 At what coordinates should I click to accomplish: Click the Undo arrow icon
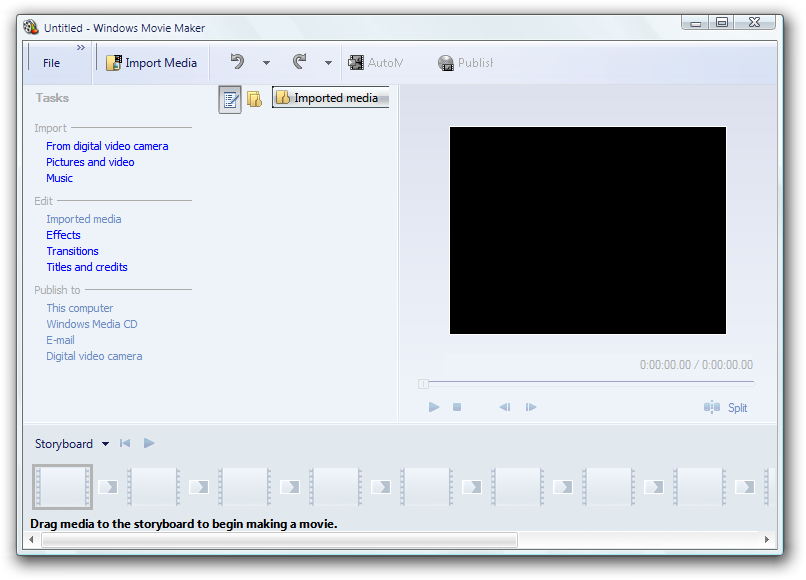coord(237,62)
